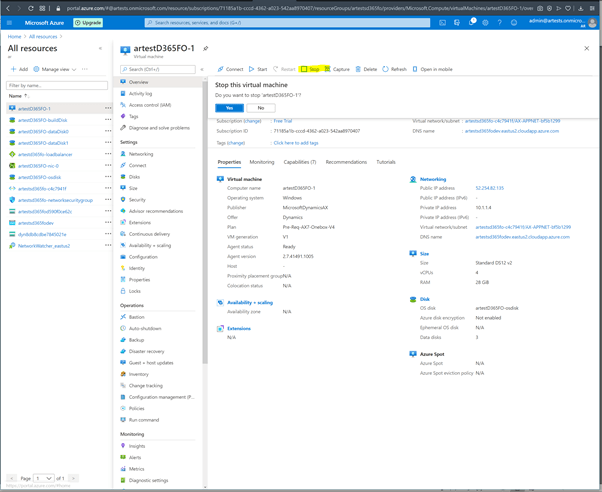
Task: Open Access control (IAM) menu item
Action: point(150,105)
